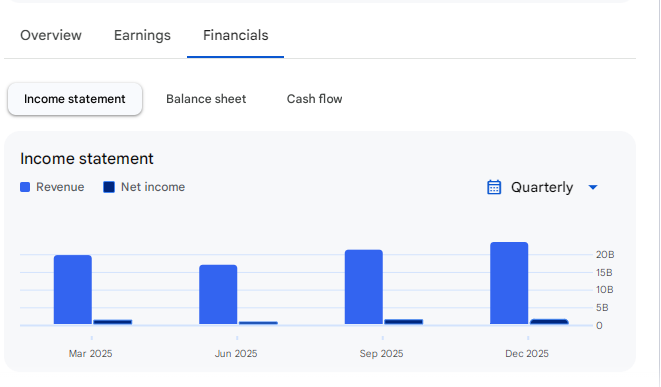Select the Revenue legend label
The height and width of the screenshot is (387, 661).
60,187
